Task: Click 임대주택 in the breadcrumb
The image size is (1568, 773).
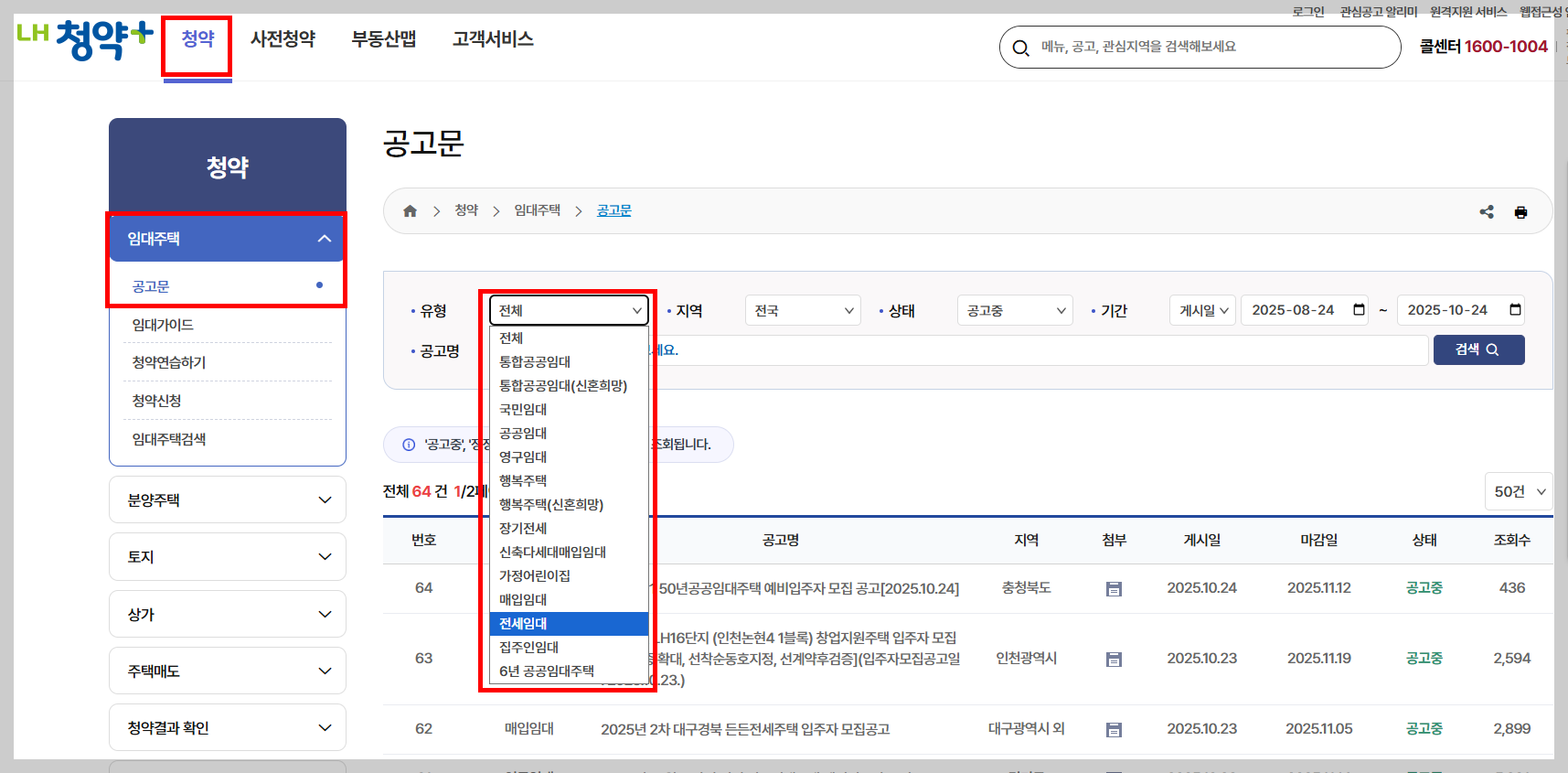Action: pyautogui.click(x=538, y=210)
